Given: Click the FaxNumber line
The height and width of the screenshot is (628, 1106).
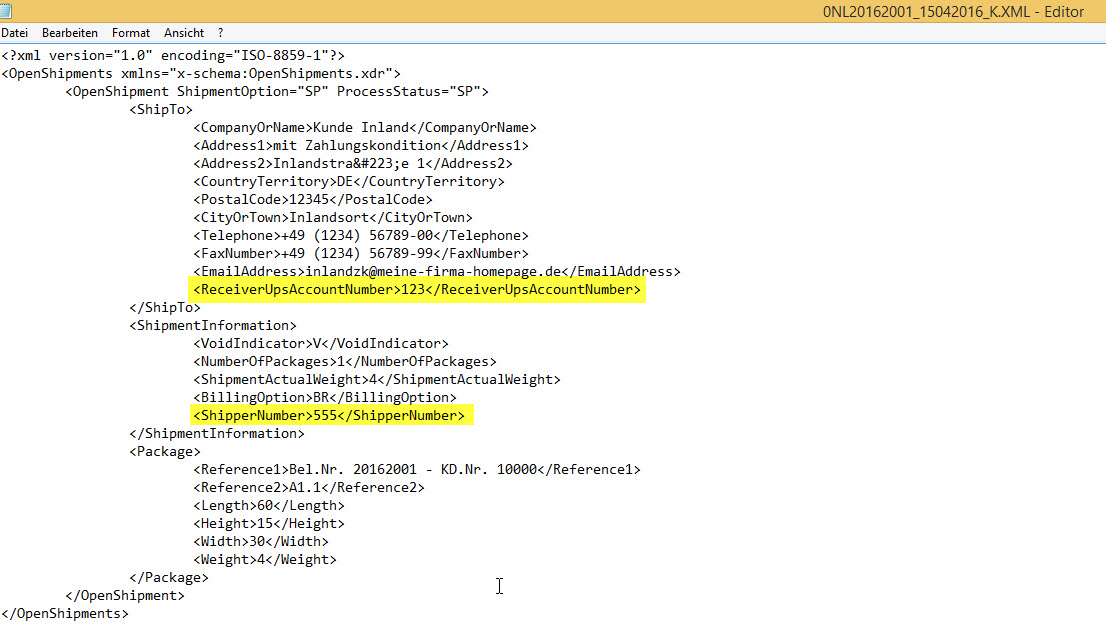Looking at the screenshot, I should [x=361, y=254].
